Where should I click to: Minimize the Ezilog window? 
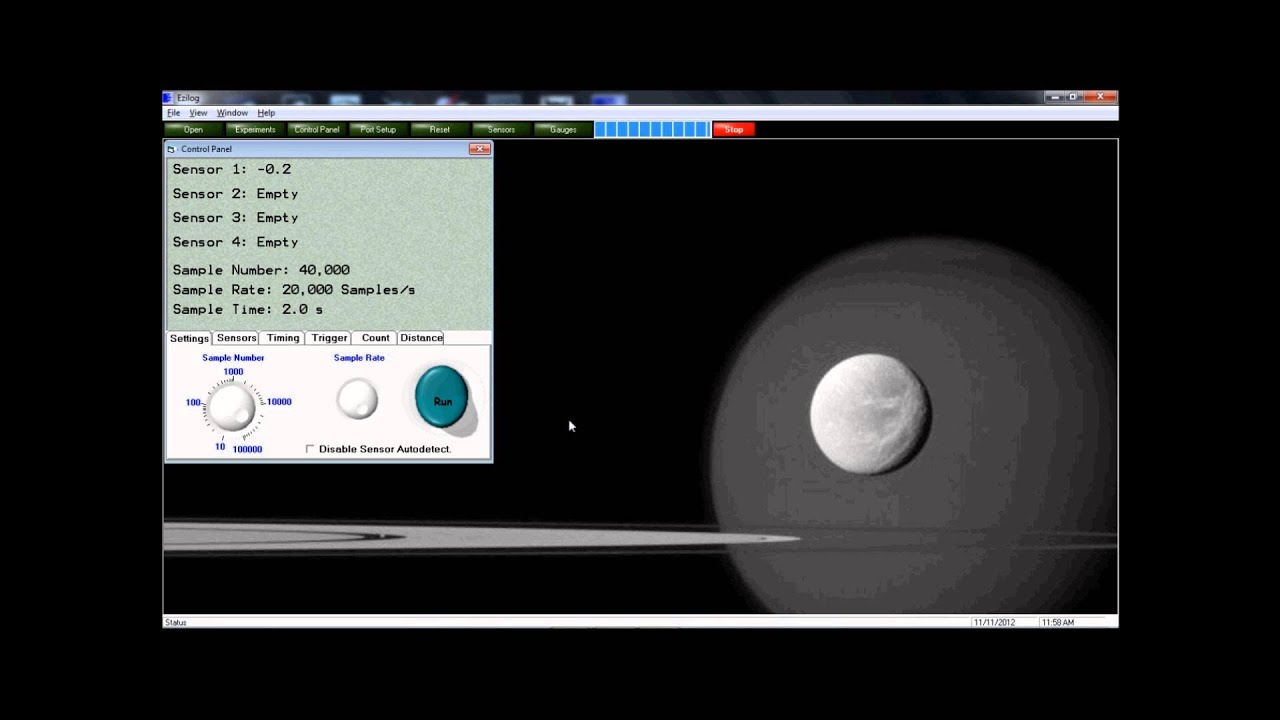tap(1054, 97)
